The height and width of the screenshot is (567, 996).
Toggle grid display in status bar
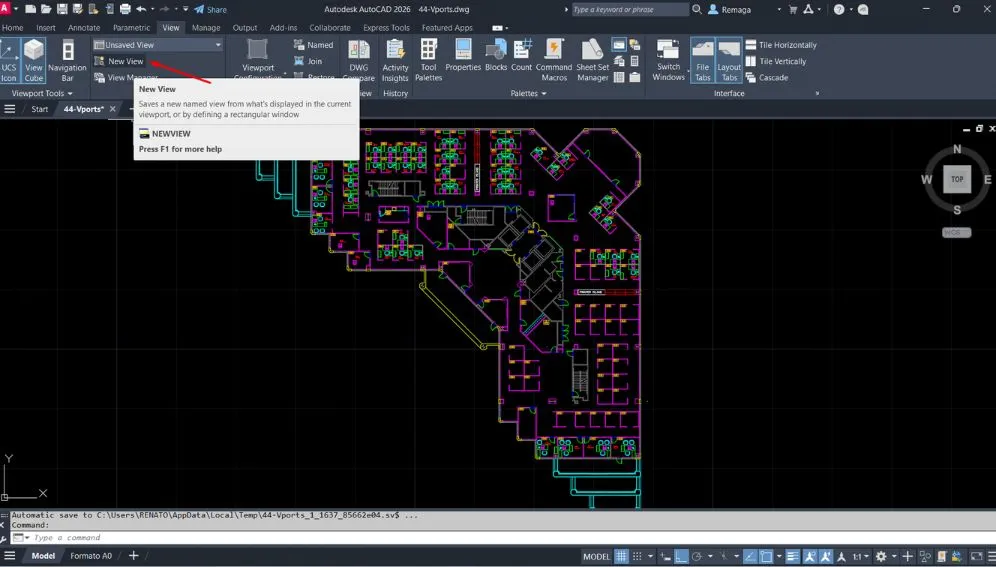621,556
